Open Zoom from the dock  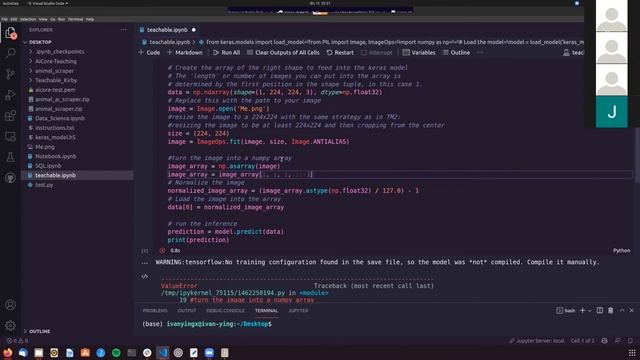tap(209, 353)
